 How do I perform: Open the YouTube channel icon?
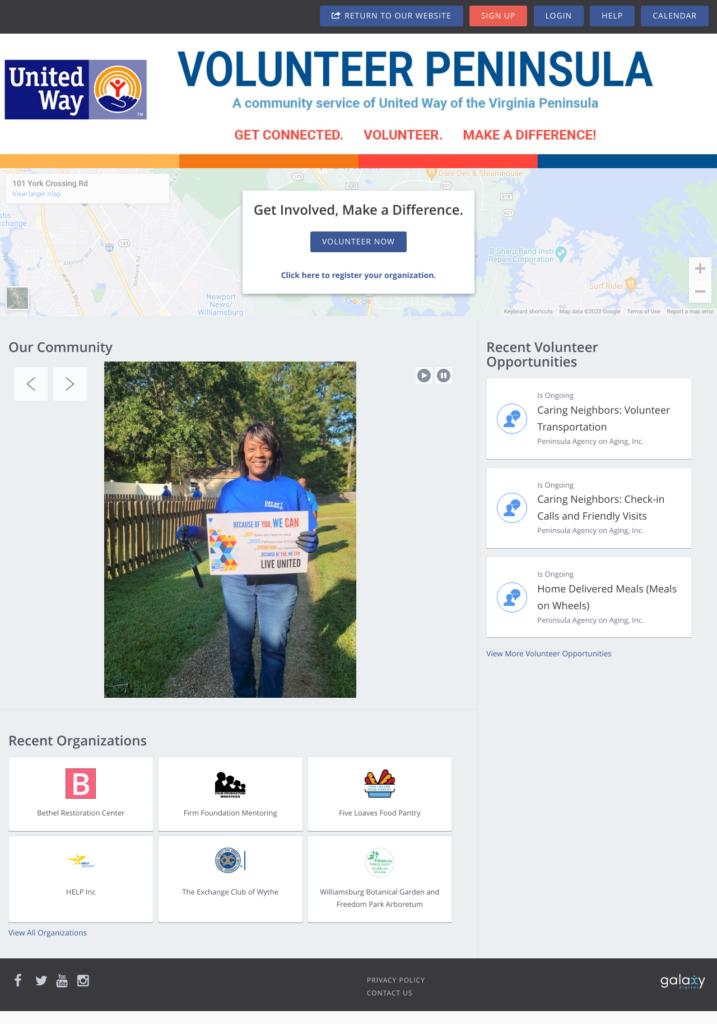click(x=62, y=980)
